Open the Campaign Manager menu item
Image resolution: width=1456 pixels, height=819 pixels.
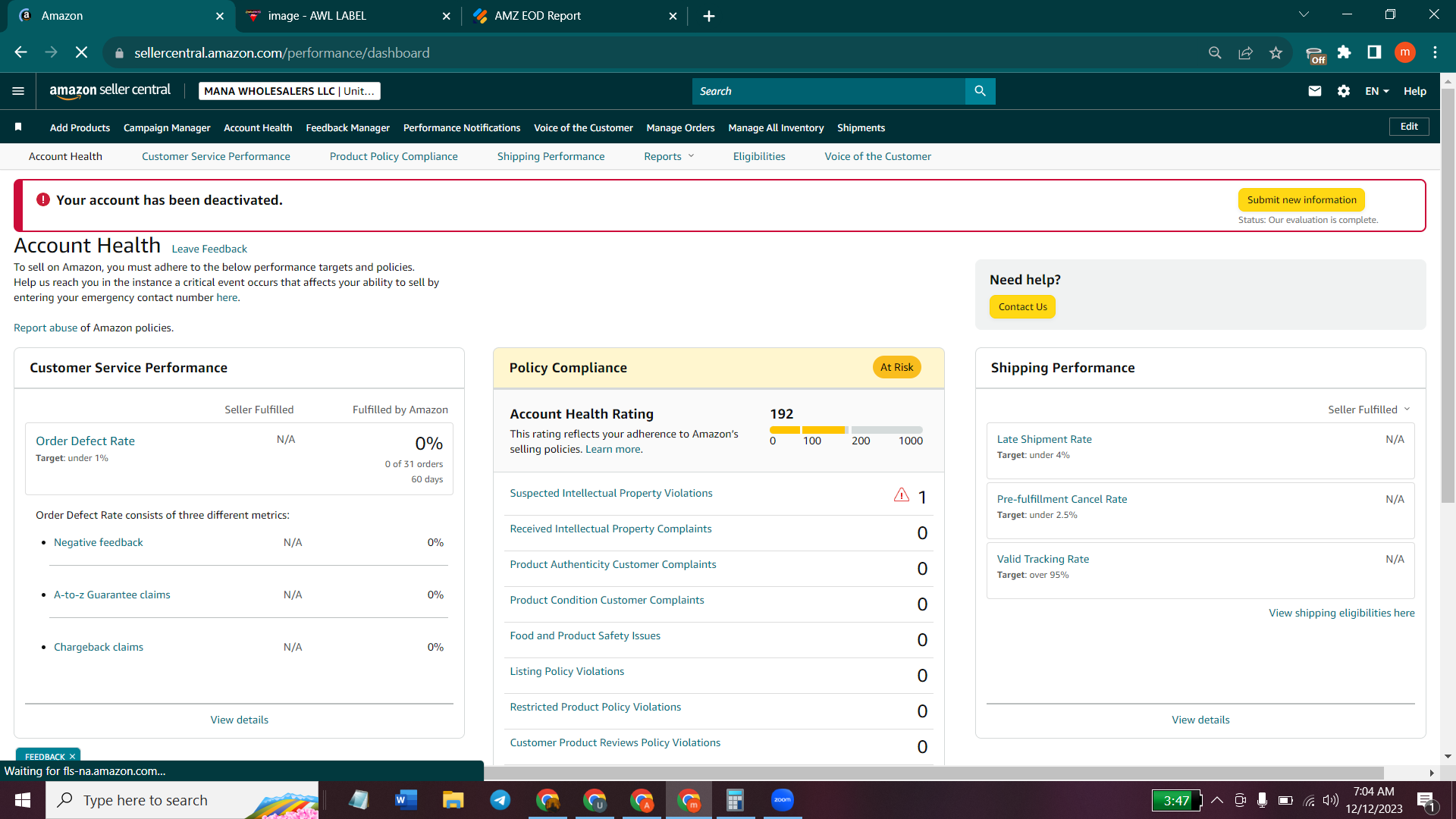(x=167, y=127)
